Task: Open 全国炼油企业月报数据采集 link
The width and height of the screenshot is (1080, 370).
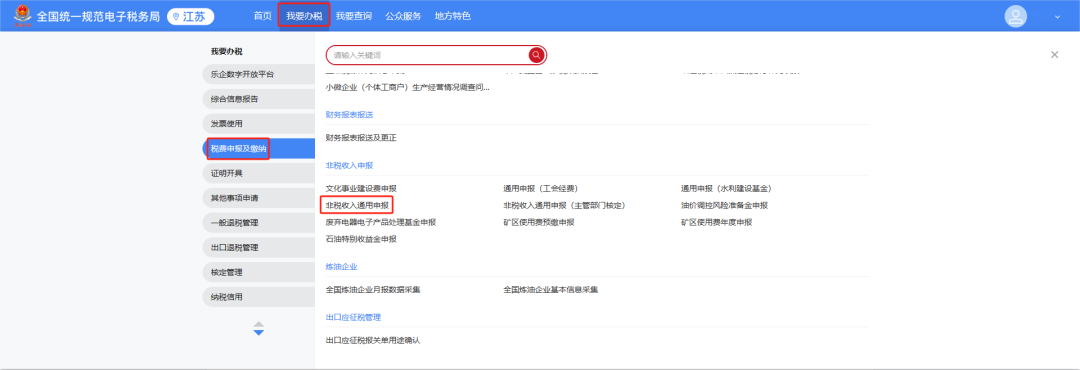Action: (x=373, y=290)
